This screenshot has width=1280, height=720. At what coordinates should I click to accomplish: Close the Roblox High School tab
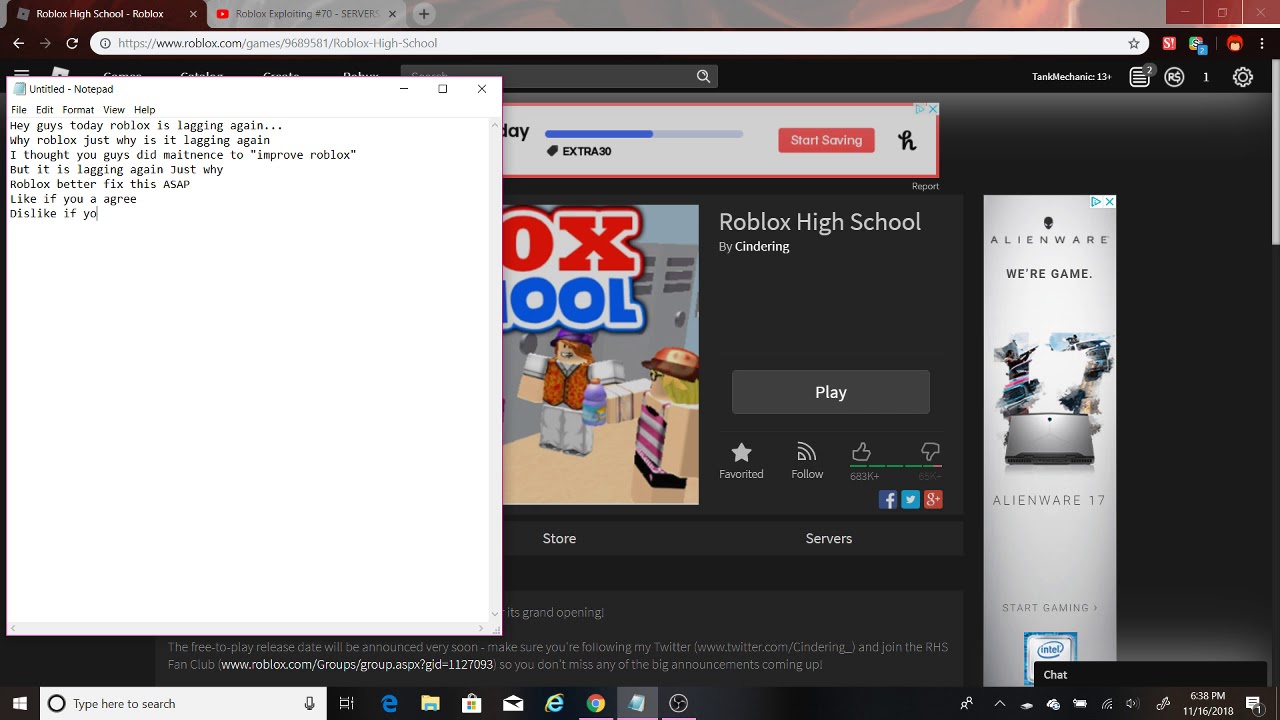[x=193, y=14]
